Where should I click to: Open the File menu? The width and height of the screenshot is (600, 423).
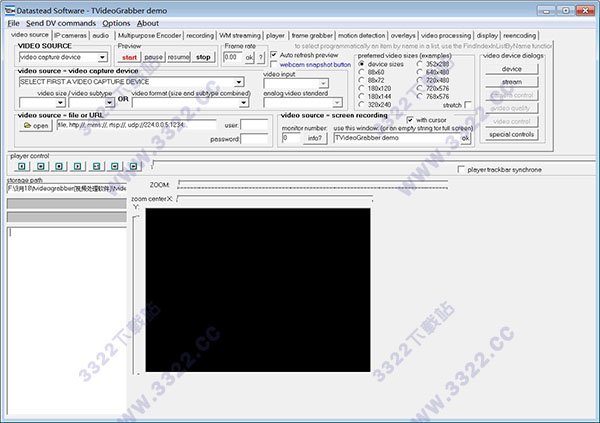[13, 23]
